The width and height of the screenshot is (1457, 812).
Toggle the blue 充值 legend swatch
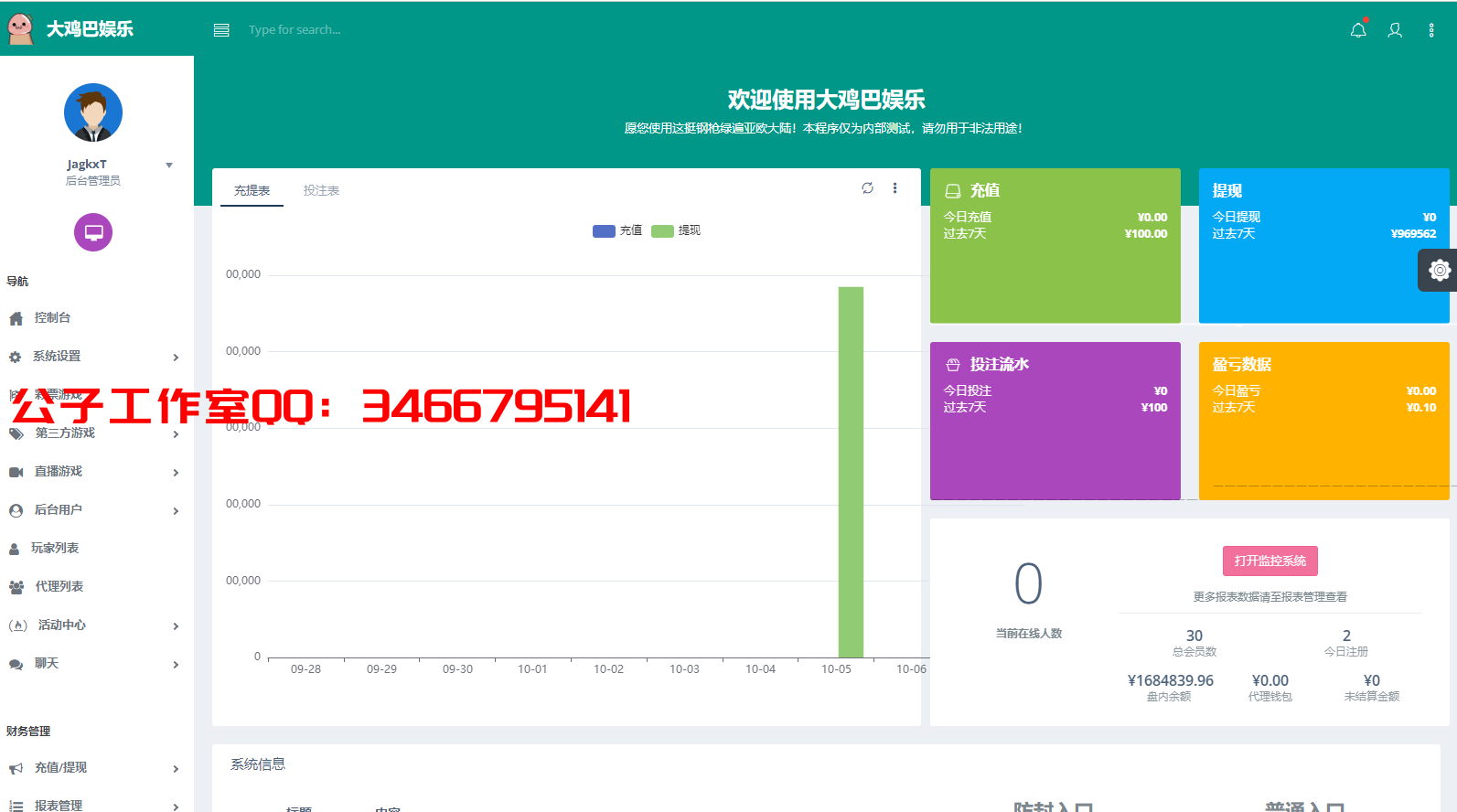pyautogui.click(x=604, y=231)
